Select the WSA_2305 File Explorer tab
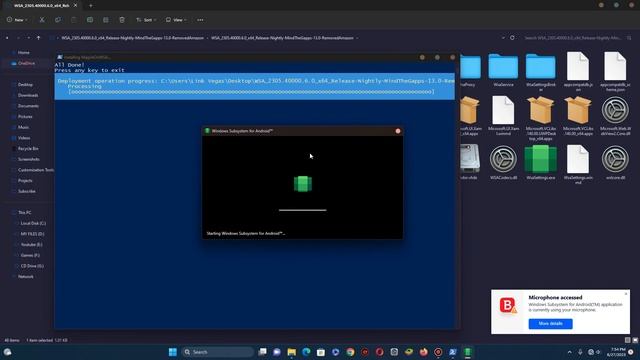 click(41, 5)
